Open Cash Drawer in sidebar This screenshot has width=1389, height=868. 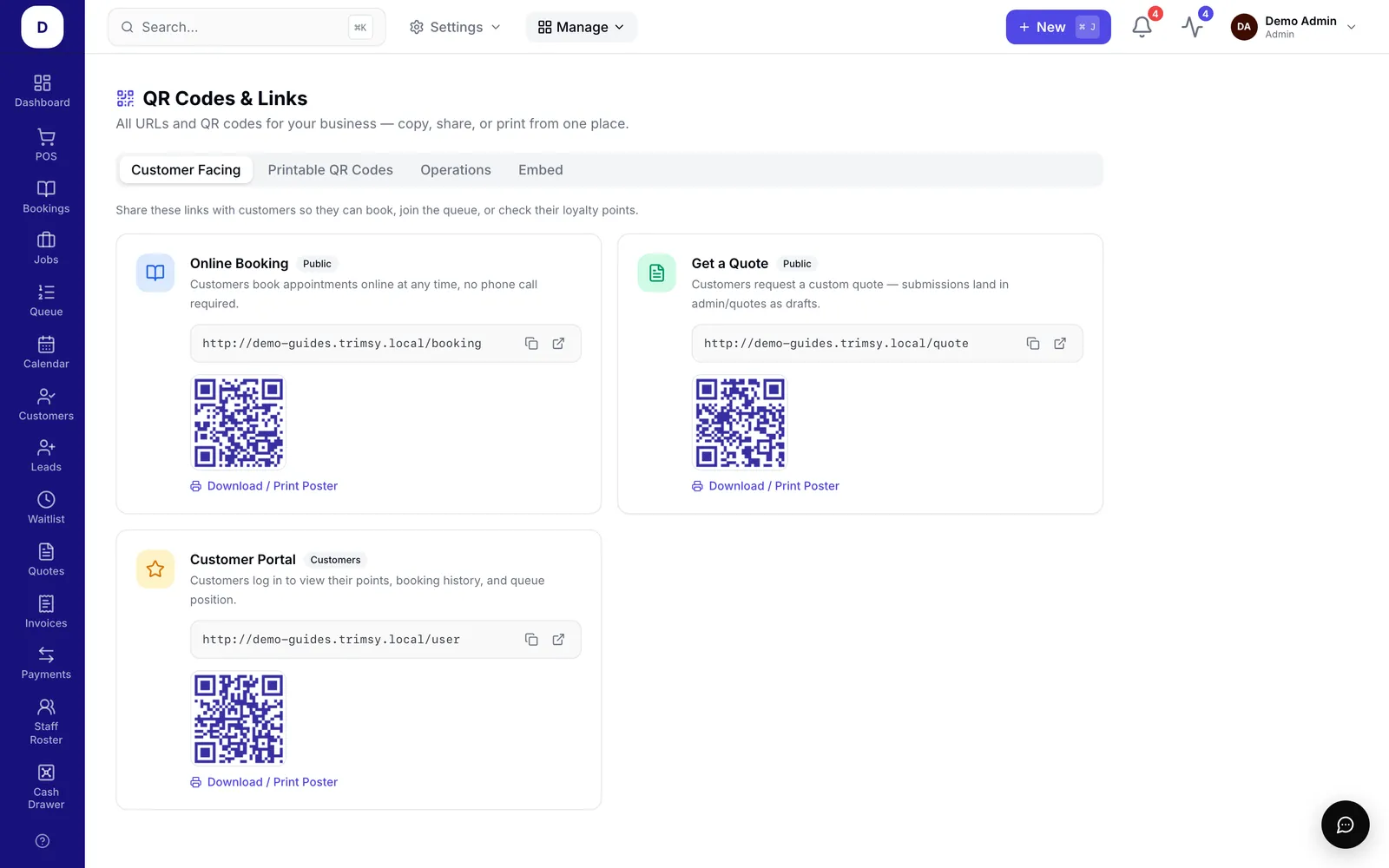(x=46, y=786)
